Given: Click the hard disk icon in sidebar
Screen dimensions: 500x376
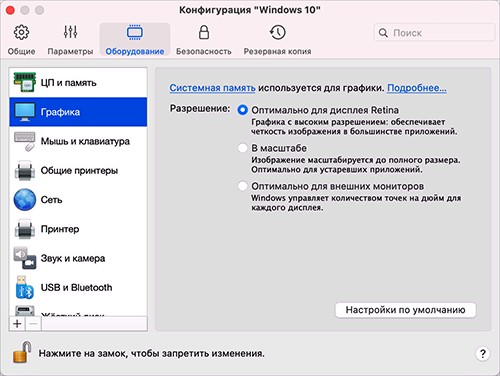Looking at the screenshot, I should [x=25, y=311].
